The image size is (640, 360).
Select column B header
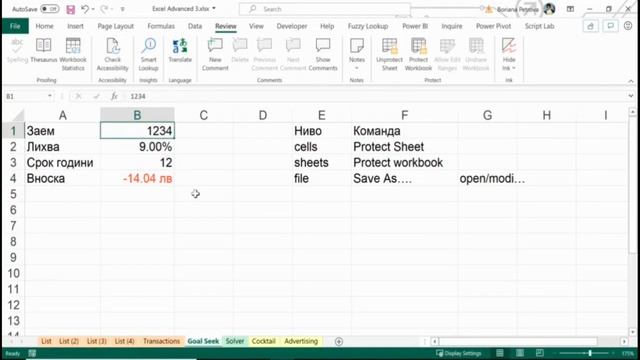(x=137, y=115)
